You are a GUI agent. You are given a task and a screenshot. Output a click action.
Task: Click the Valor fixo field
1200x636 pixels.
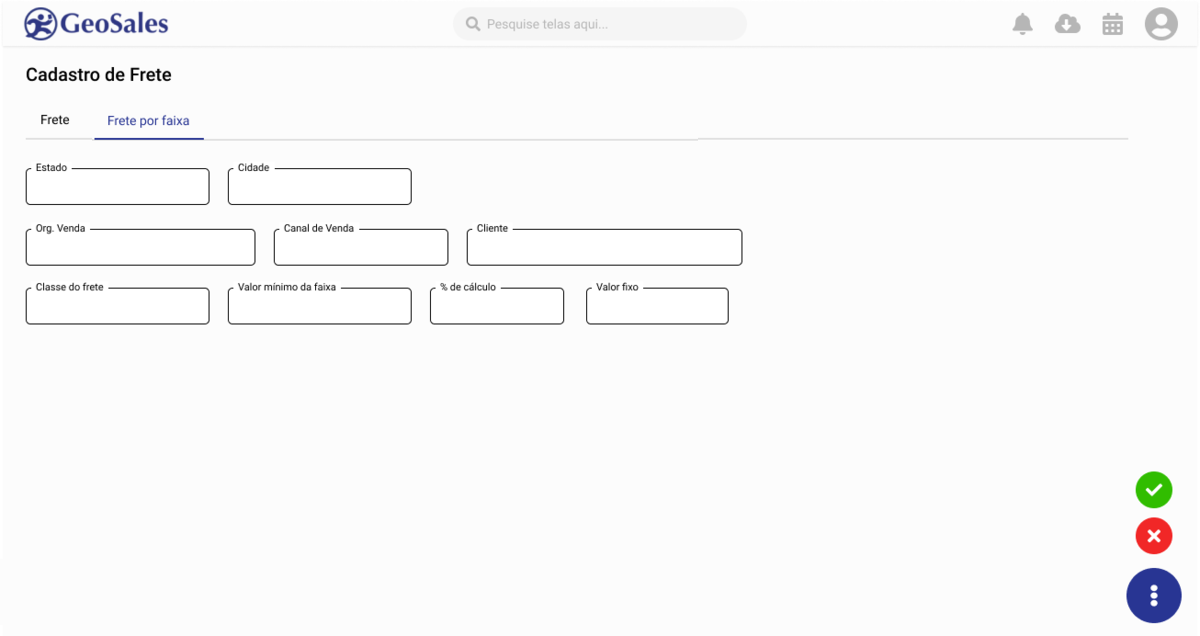pos(657,306)
